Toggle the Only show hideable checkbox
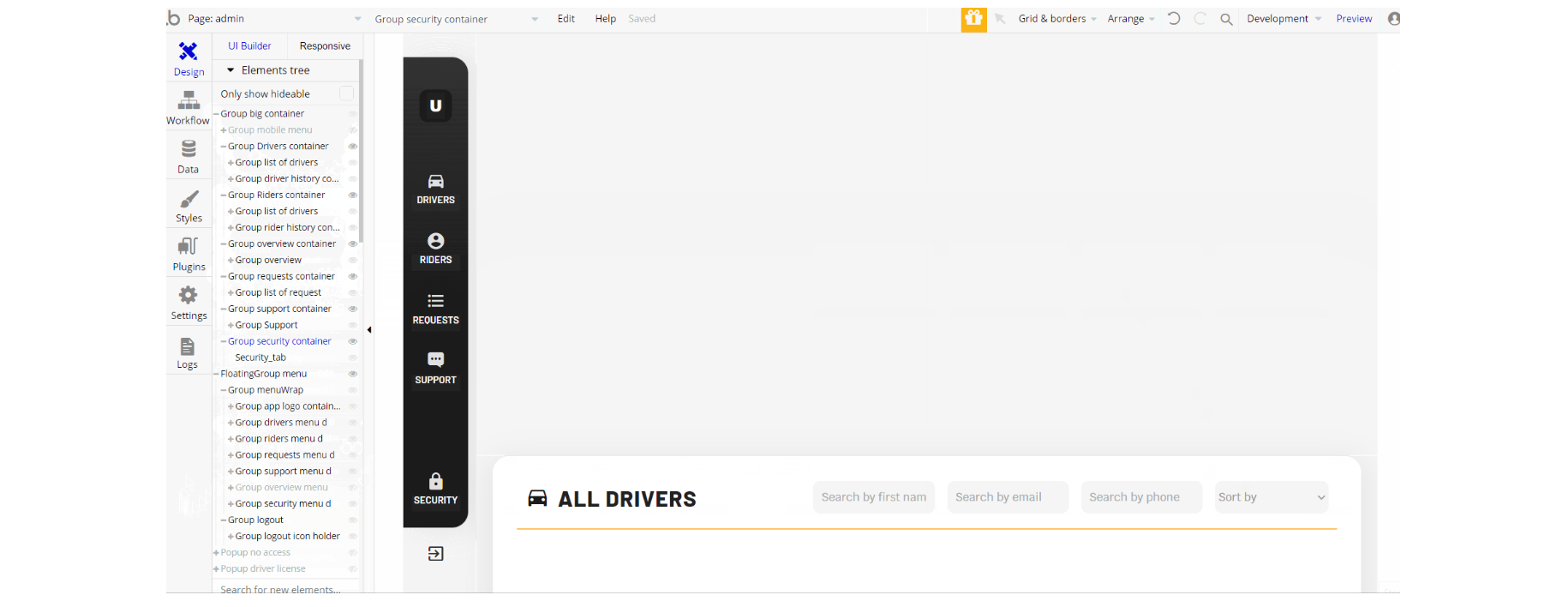 coord(346,93)
